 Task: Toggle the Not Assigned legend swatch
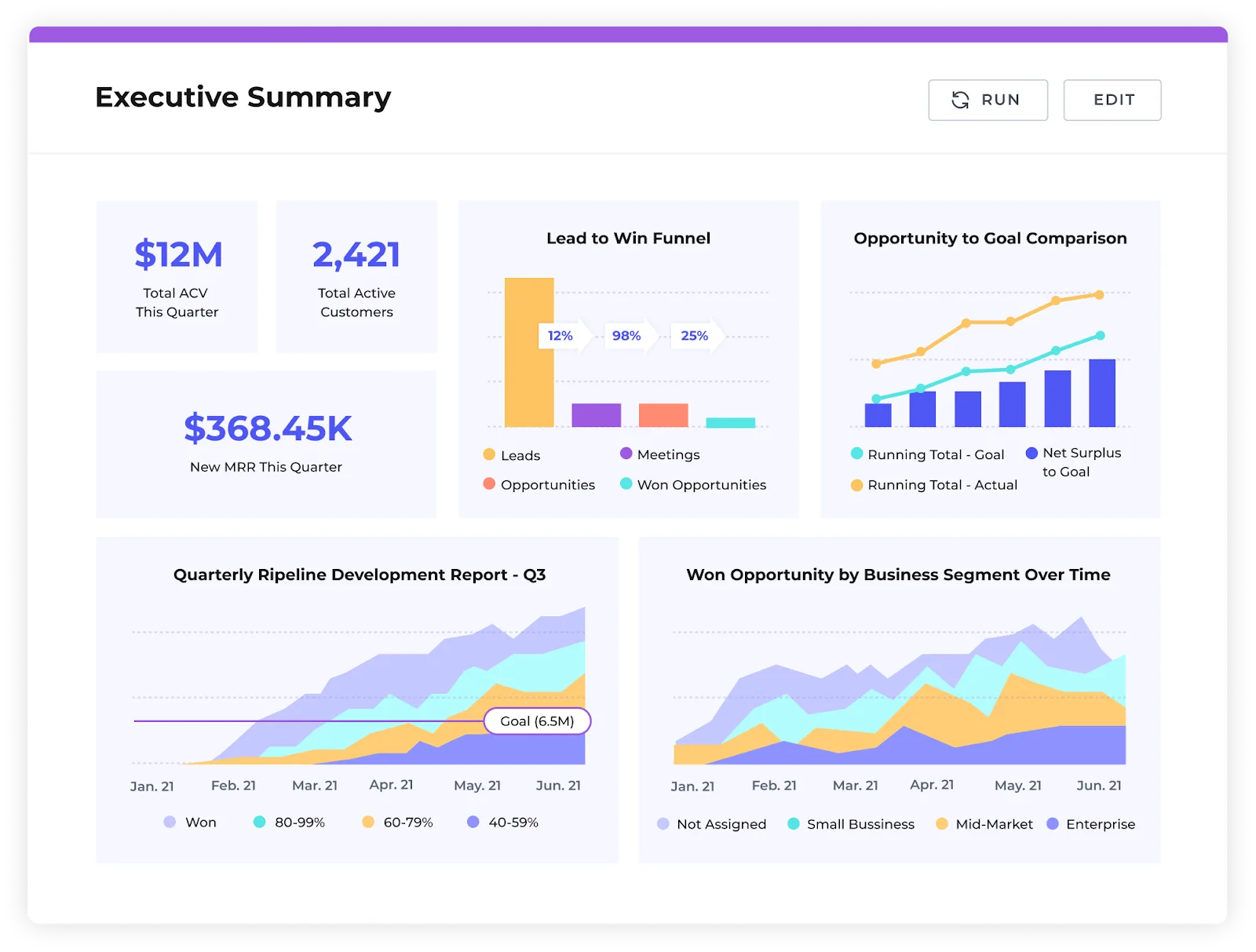(x=663, y=824)
